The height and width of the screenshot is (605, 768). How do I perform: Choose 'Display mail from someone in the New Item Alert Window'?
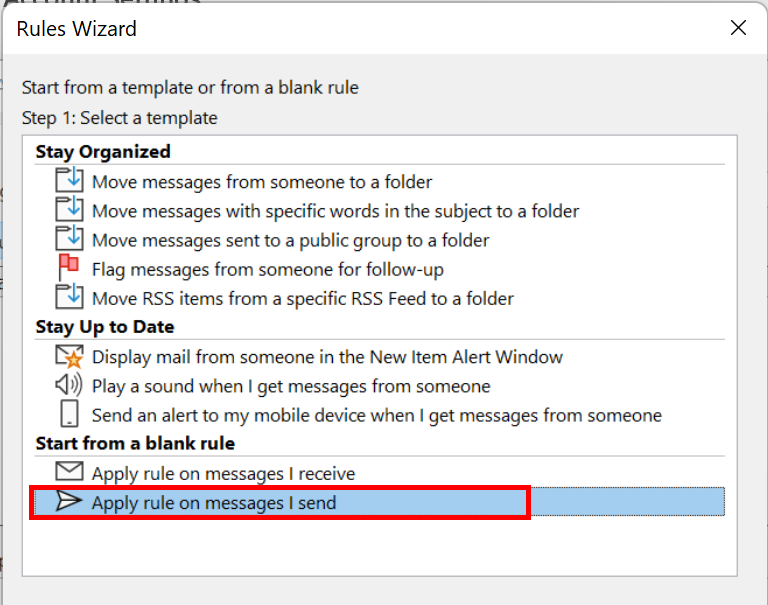[x=327, y=357]
